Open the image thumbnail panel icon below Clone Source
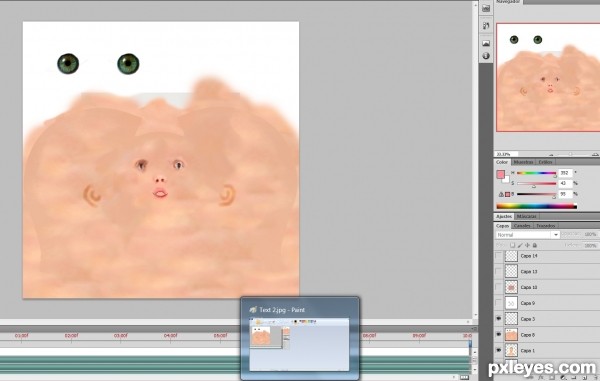Screen dimensions: 600x381 coord(486,43)
